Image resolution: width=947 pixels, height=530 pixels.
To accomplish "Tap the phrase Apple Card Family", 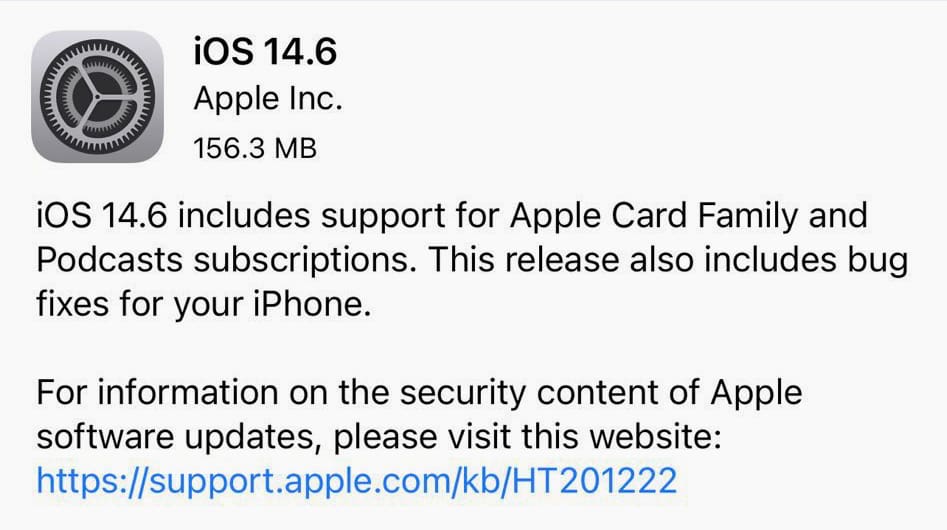I will [x=654, y=216].
